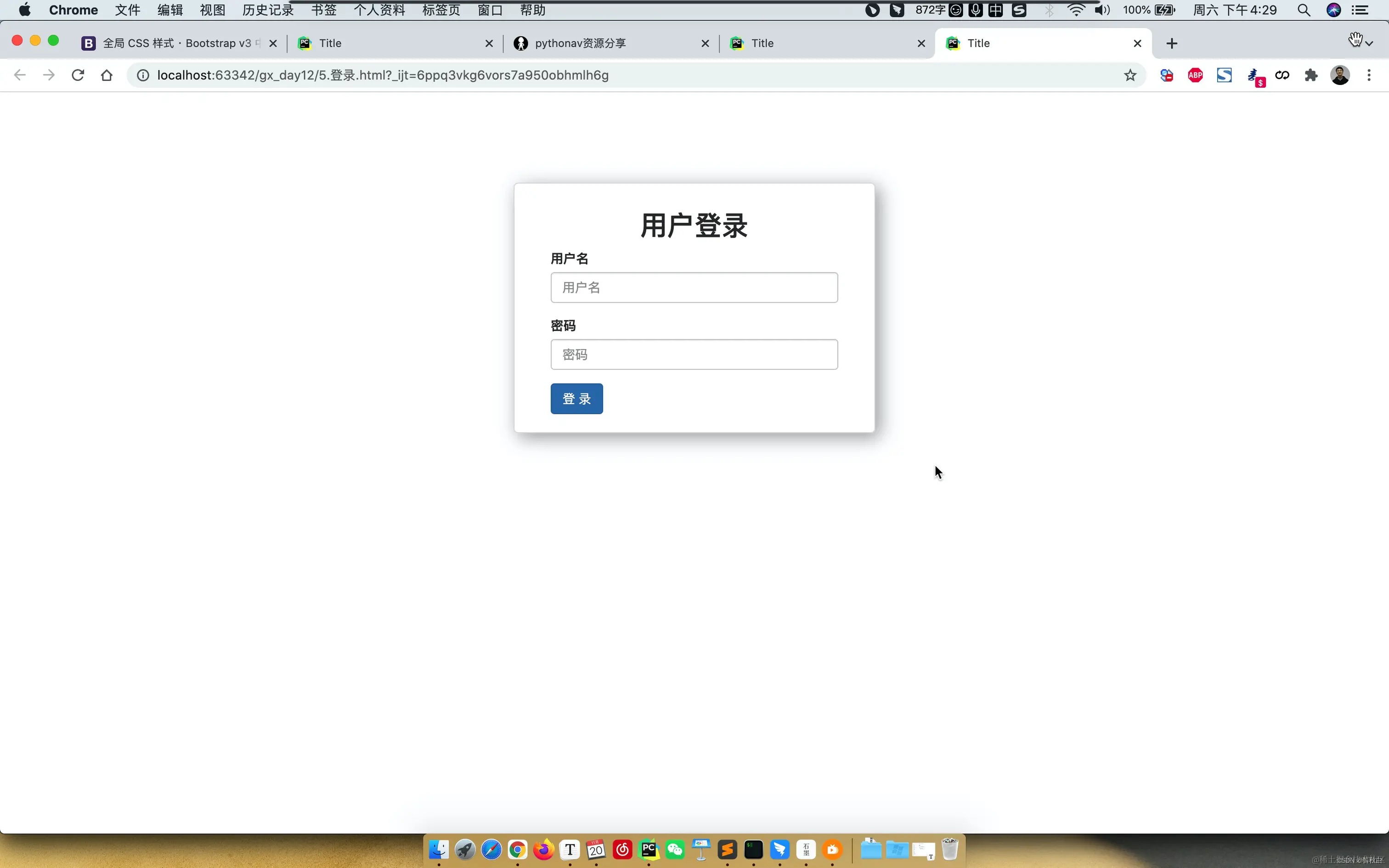The height and width of the screenshot is (868, 1389).
Task: Open Sublime Text from the Dock
Action: click(x=727, y=851)
